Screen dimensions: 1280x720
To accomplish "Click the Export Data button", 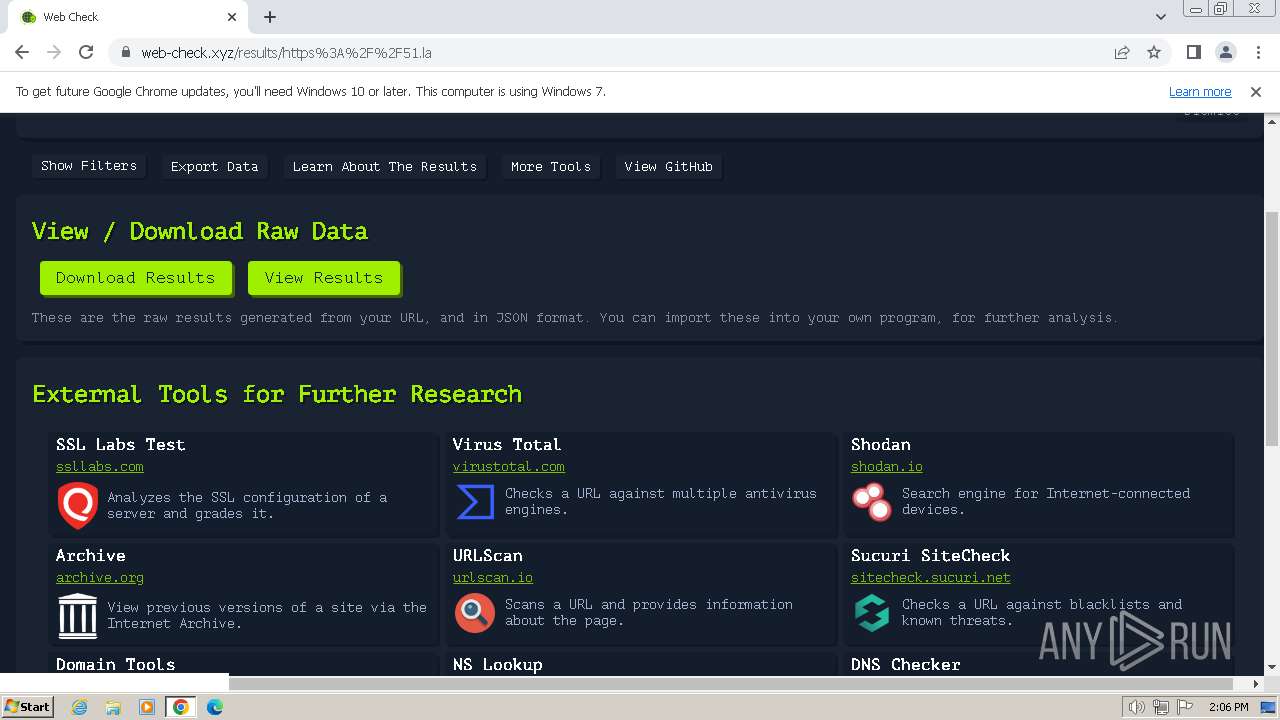I will pyautogui.click(x=214, y=167).
